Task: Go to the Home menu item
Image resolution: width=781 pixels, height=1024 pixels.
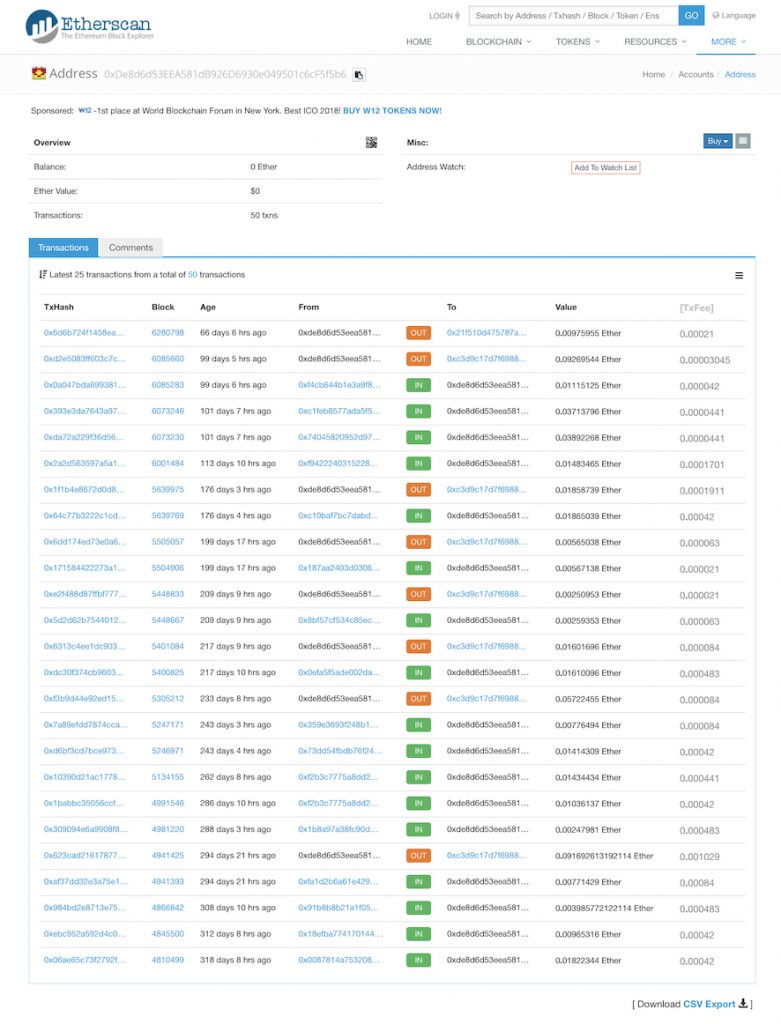Action: click(419, 42)
